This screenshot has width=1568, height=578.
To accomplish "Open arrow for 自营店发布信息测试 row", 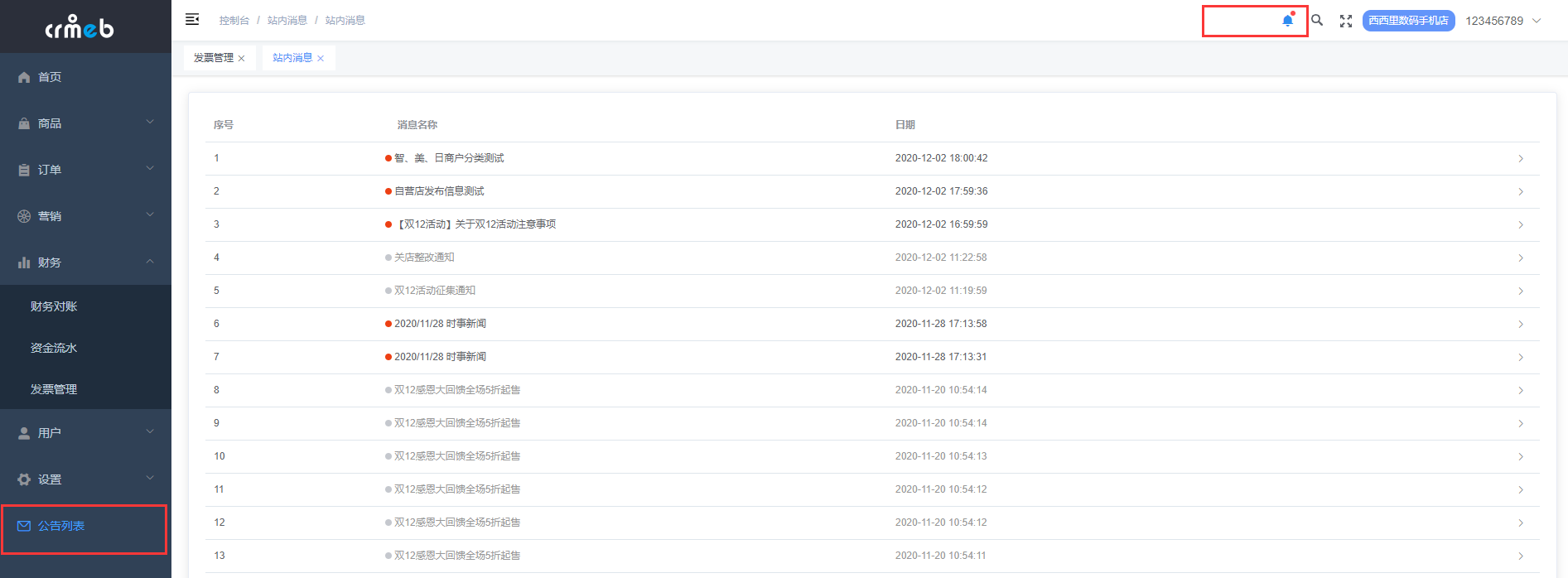I will (x=1521, y=191).
